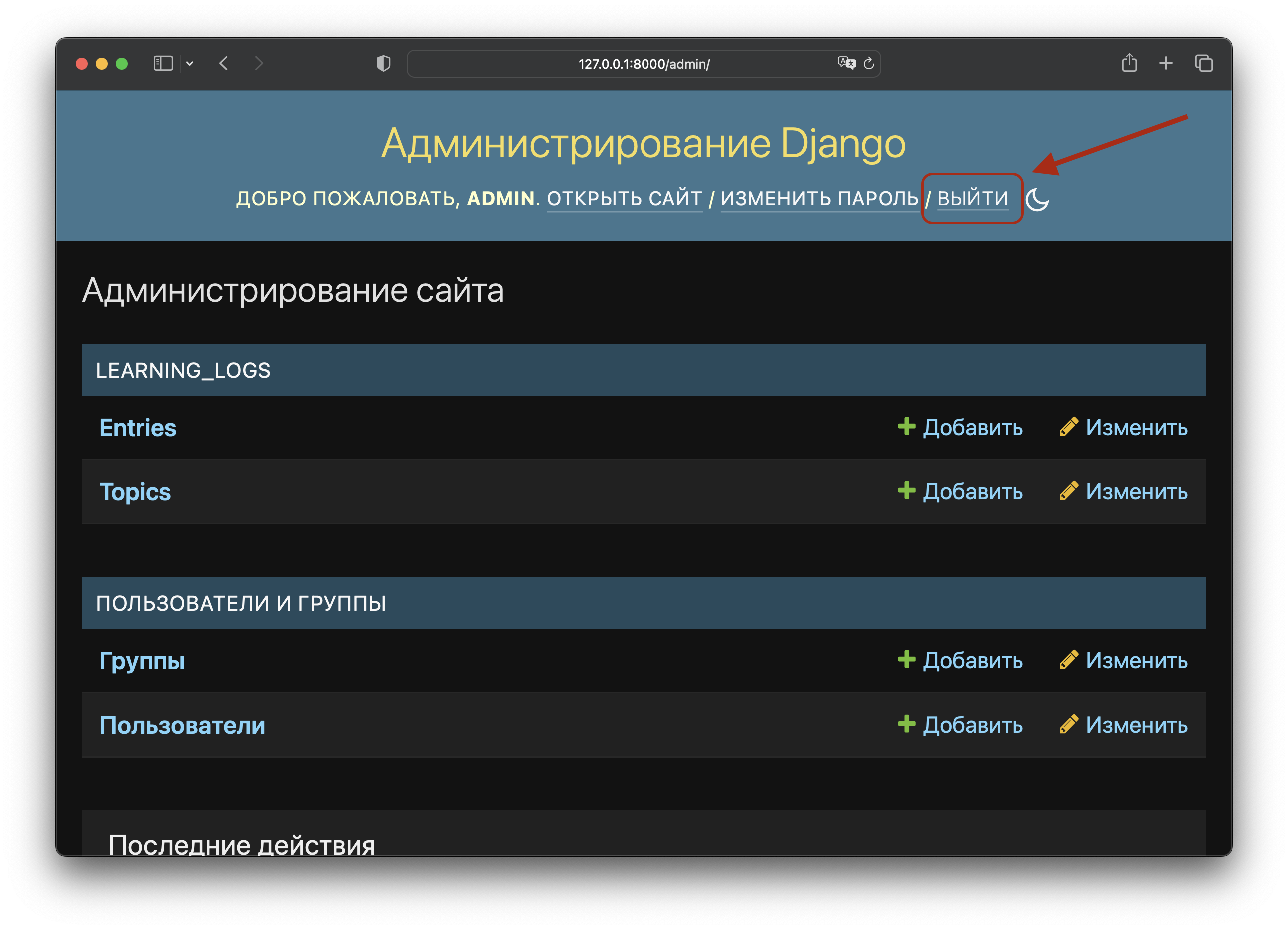Open the sidebar options dropdown chevron
Viewport: 1288px width, 930px height.
190,64
